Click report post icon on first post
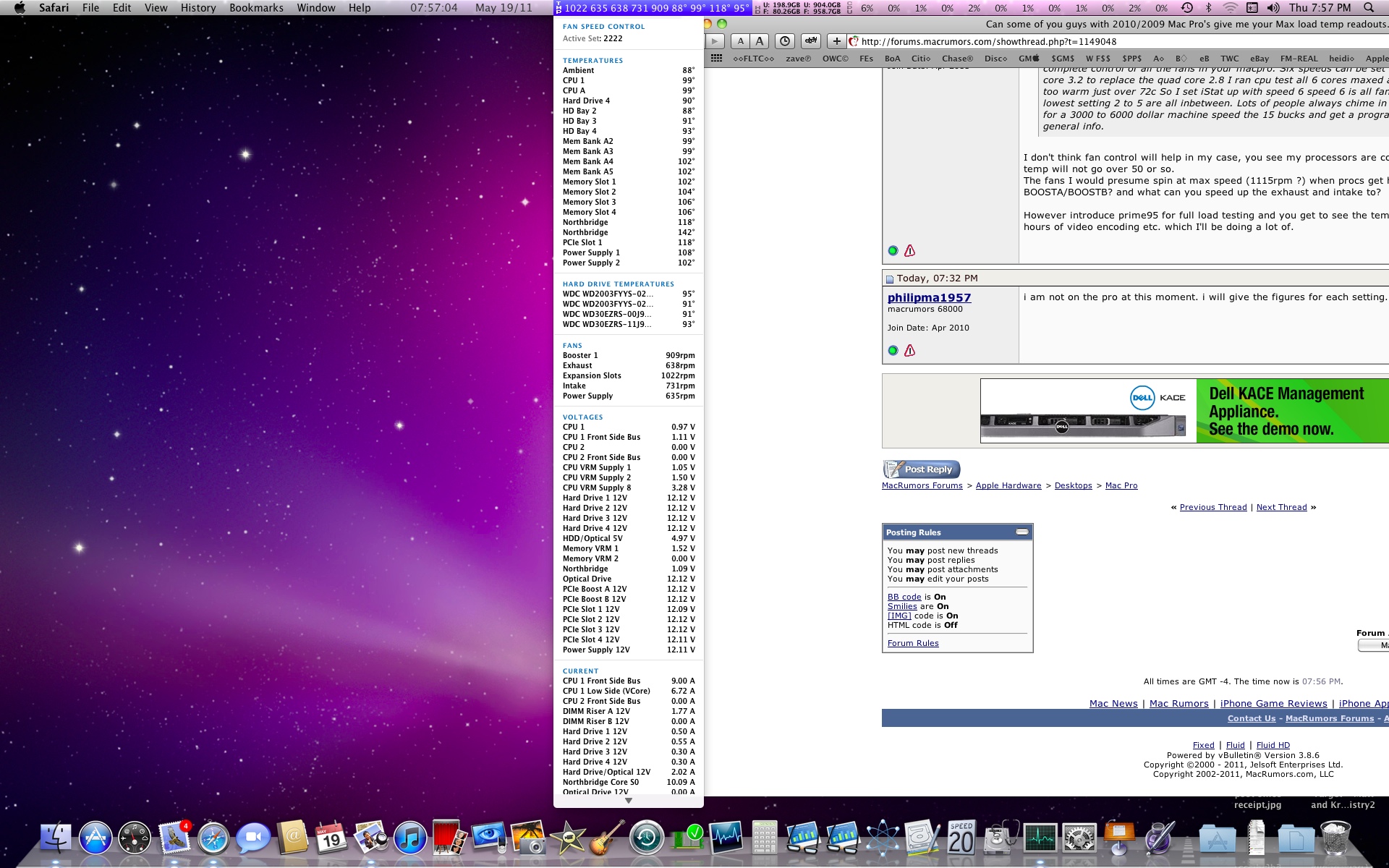 pos(910,251)
